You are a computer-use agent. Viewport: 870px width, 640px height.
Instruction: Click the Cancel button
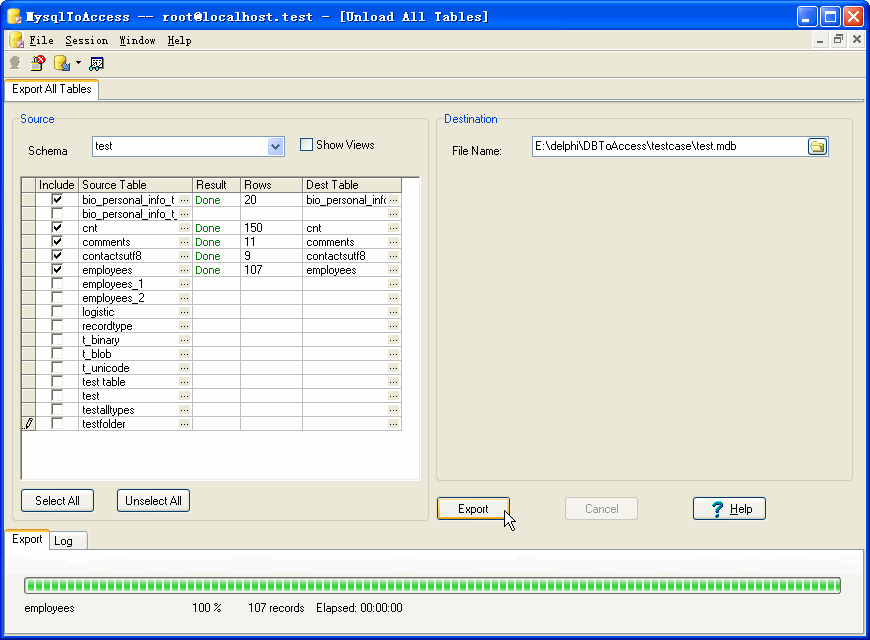tap(601, 509)
